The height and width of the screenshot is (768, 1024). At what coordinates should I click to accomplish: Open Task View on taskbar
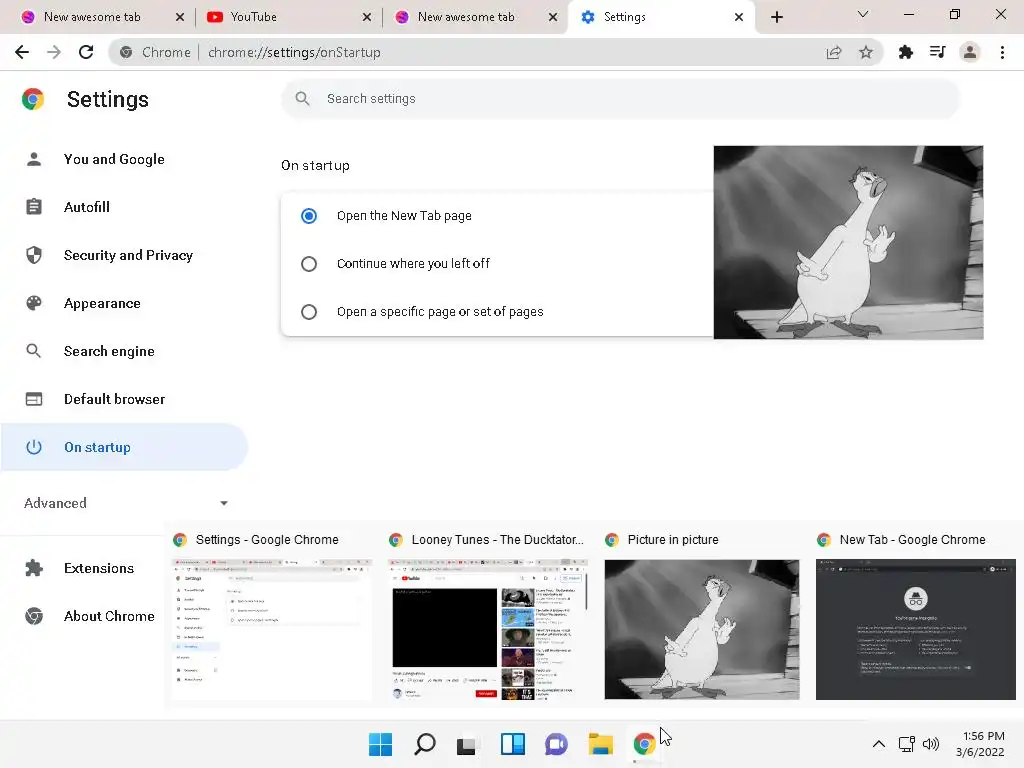pyautogui.click(x=468, y=744)
